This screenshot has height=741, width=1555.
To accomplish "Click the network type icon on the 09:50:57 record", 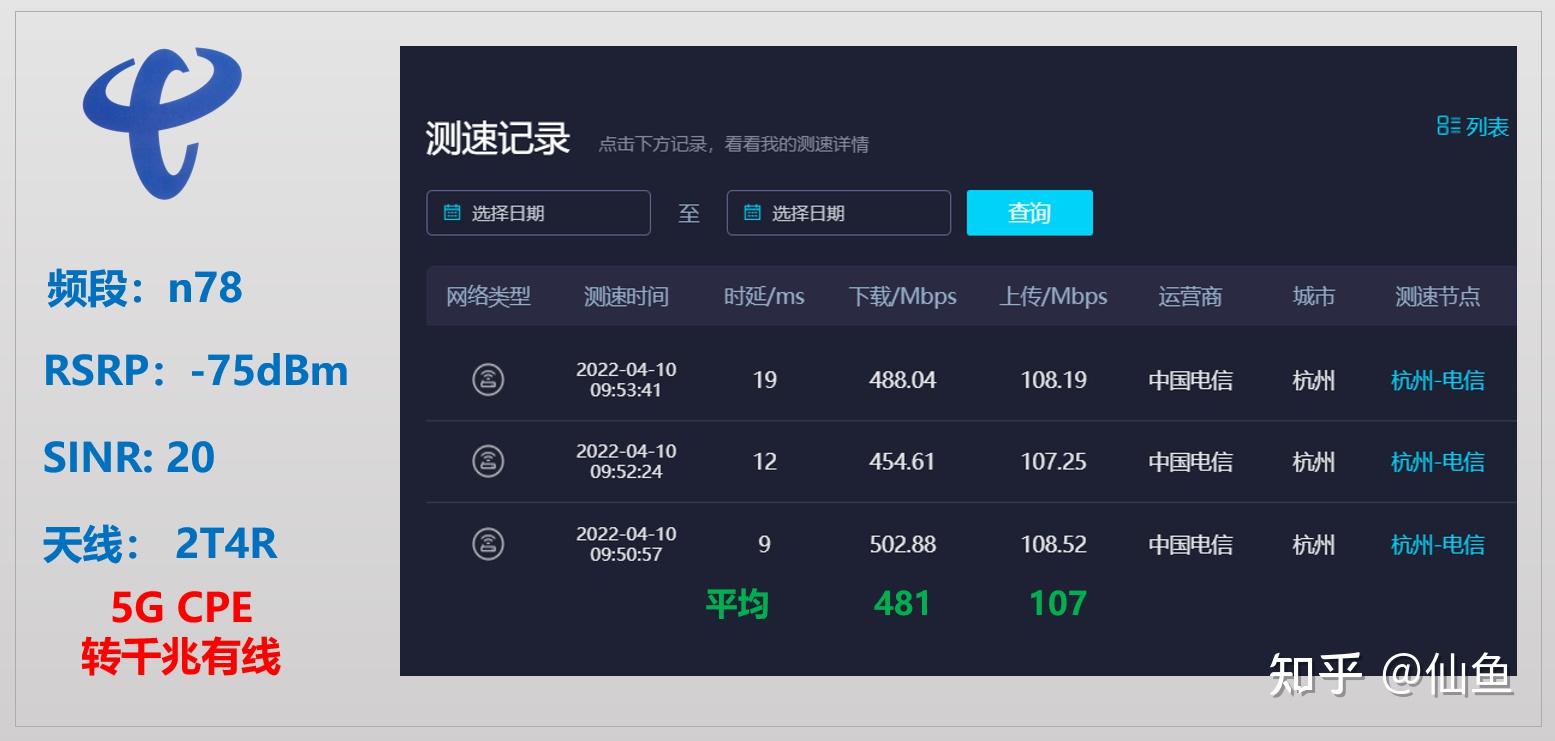I will click(489, 543).
